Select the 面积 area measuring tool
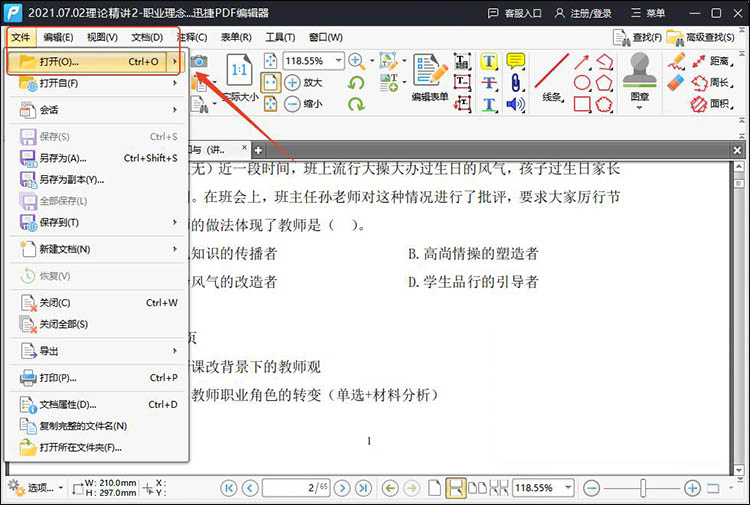Viewport: 750px width, 505px height. [x=712, y=104]
